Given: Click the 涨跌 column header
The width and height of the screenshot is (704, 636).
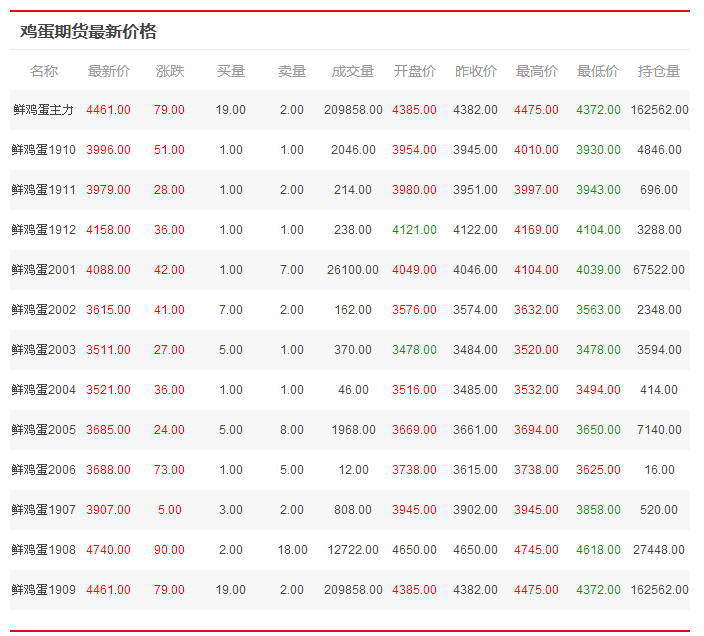Looking at the screenshot, I should click(170, 71).
